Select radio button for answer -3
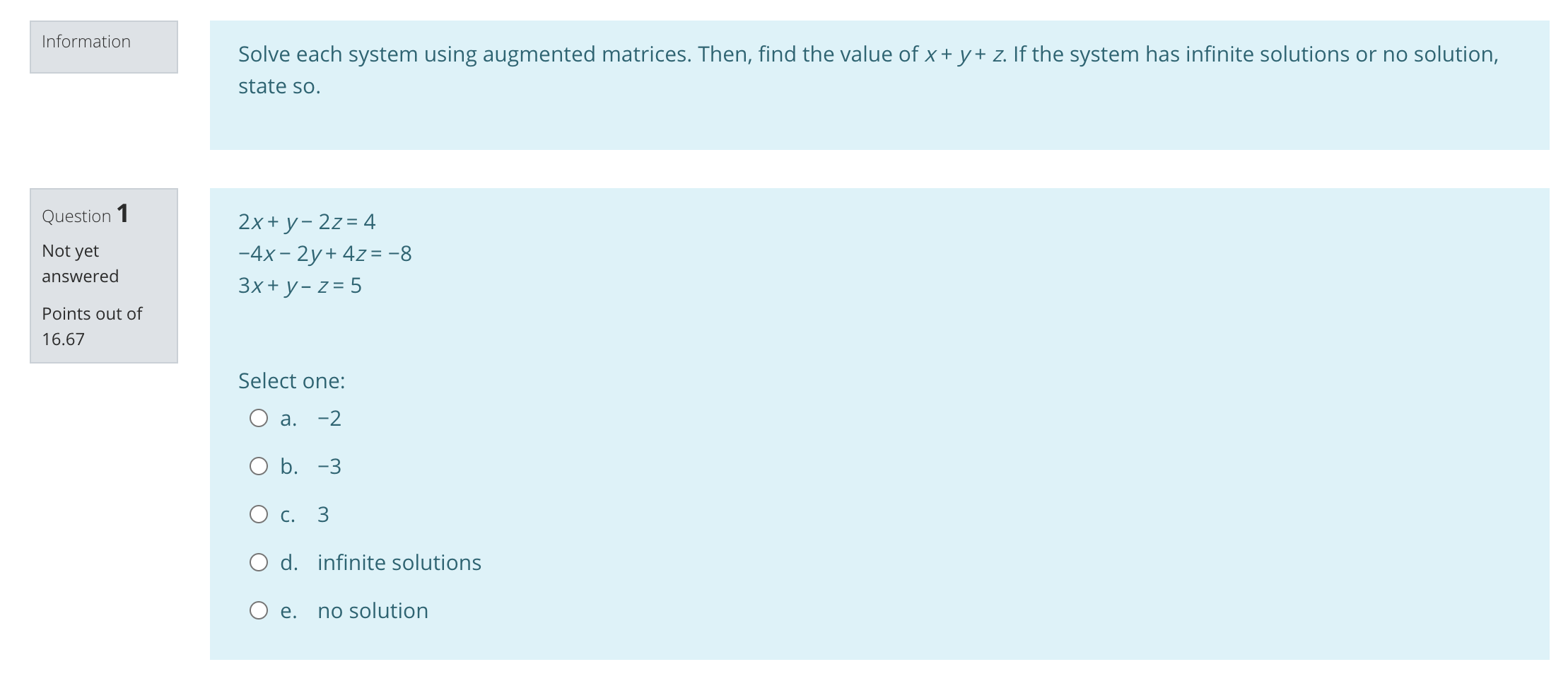This screenshot has height=686, width=1568. pos(261,465)
